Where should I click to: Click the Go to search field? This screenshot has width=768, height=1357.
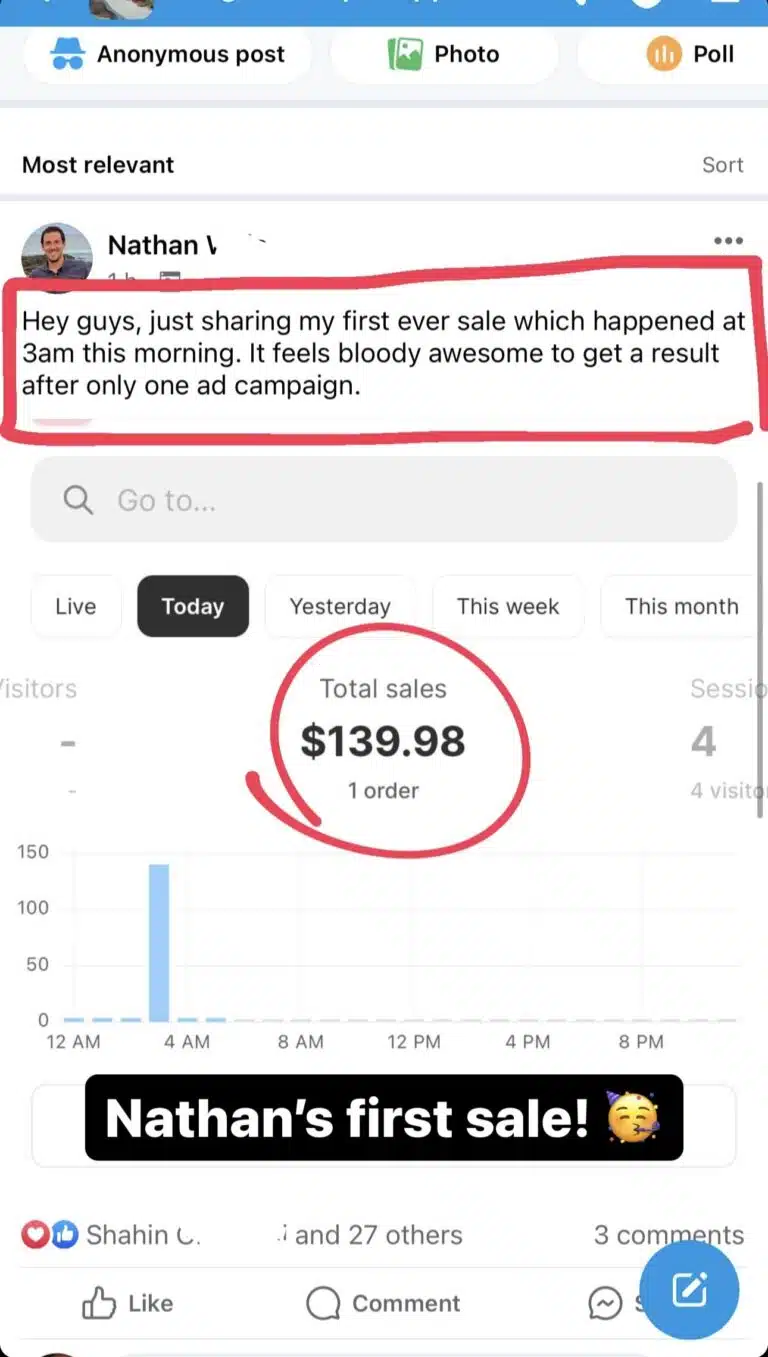click(384, 500)
